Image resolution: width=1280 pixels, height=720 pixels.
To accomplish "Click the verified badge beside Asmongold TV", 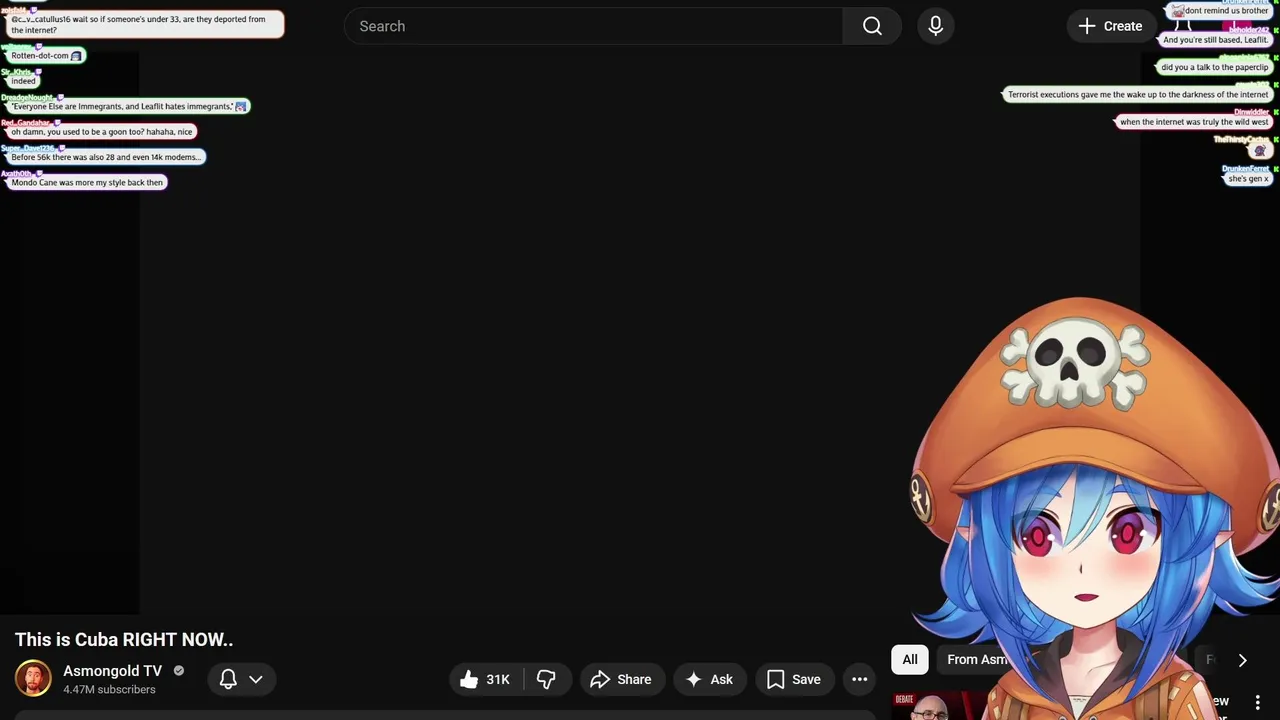I will tap(179, 671).
